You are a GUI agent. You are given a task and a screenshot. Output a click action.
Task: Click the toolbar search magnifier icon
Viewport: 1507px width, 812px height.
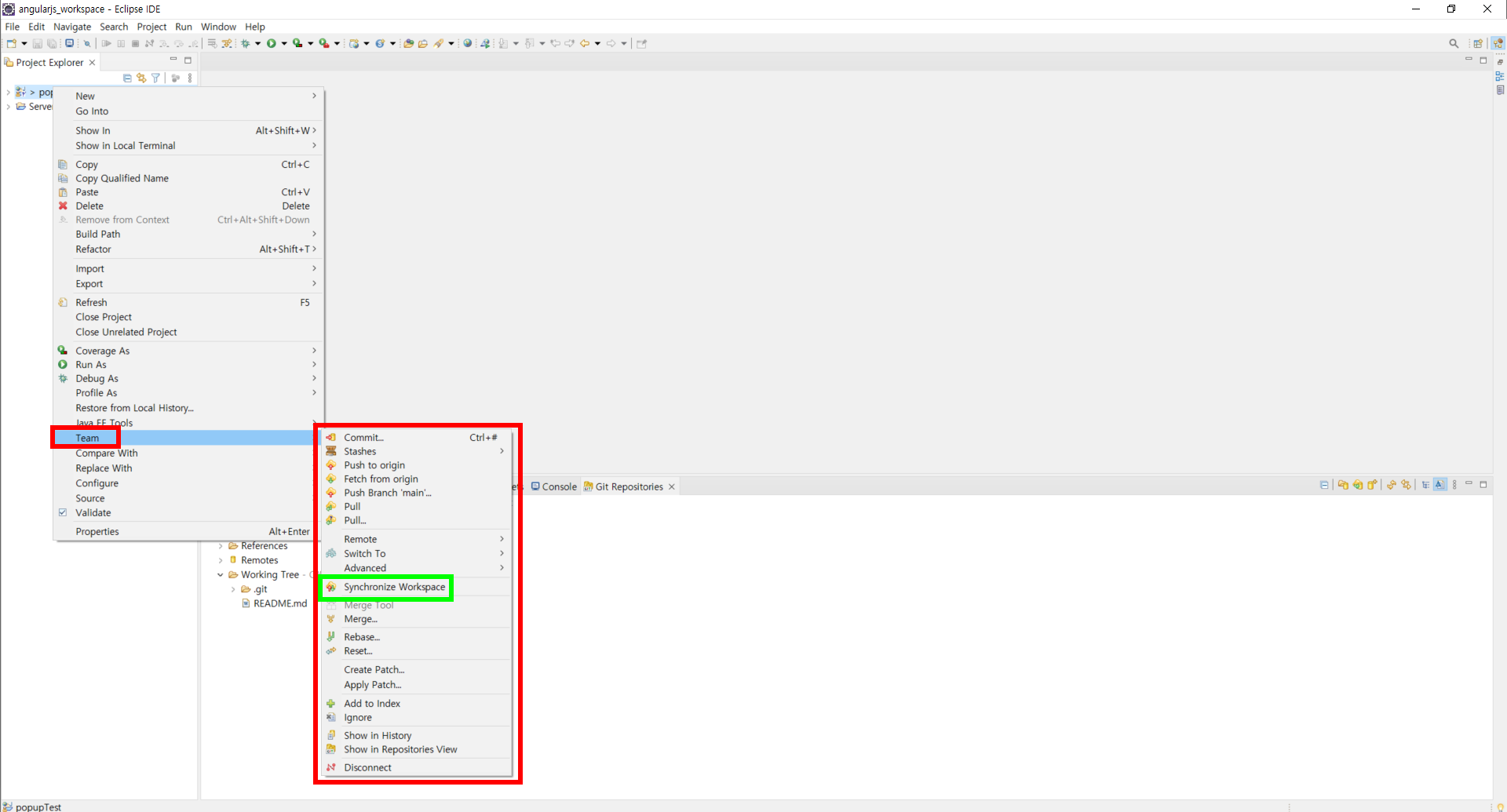pos(1454,43)
